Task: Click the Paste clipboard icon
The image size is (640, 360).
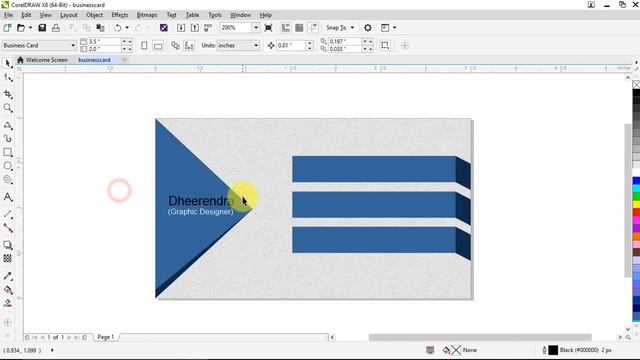Action: [100, 28]
